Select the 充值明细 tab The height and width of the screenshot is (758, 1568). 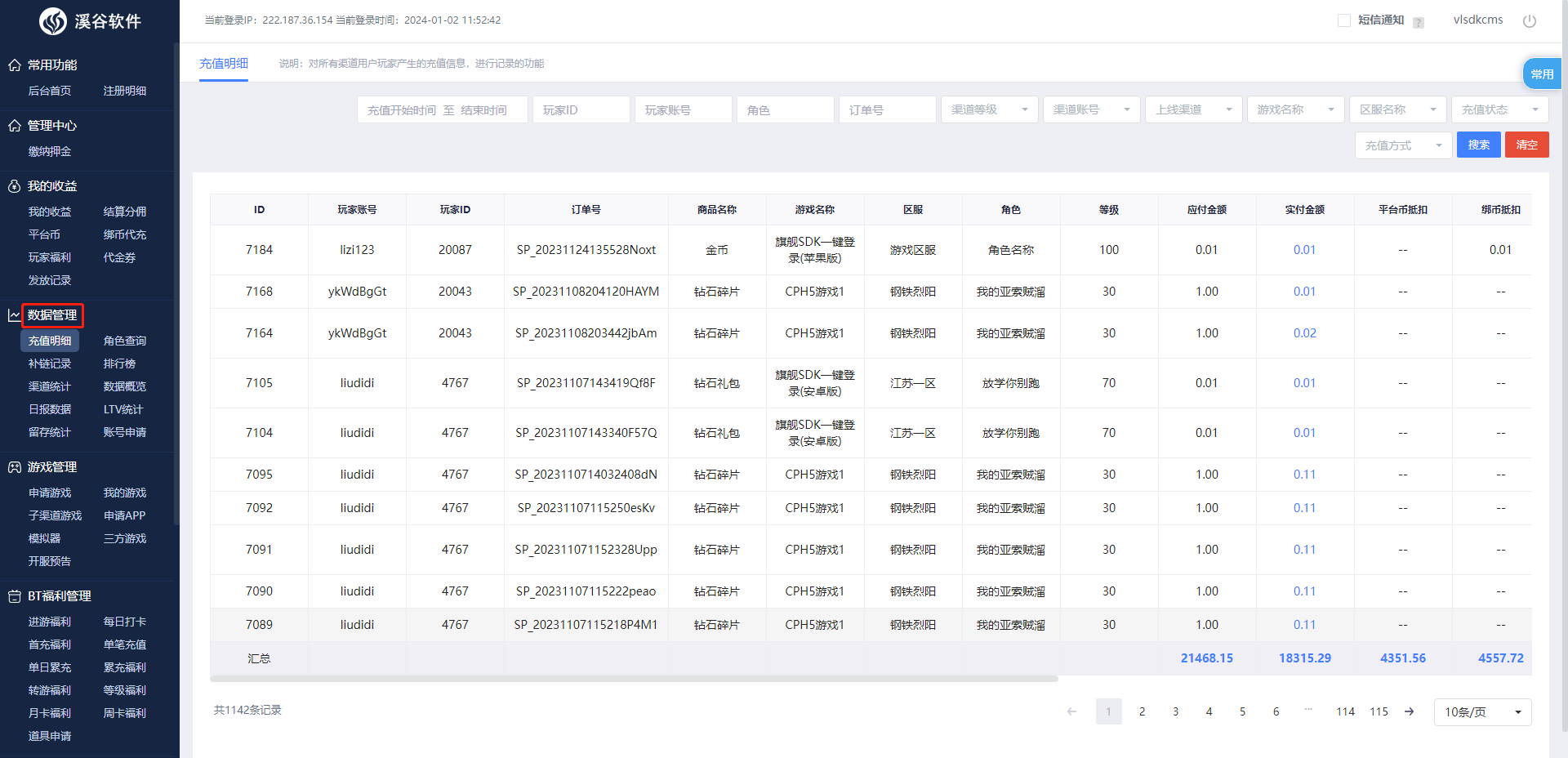tap(224, 64)
